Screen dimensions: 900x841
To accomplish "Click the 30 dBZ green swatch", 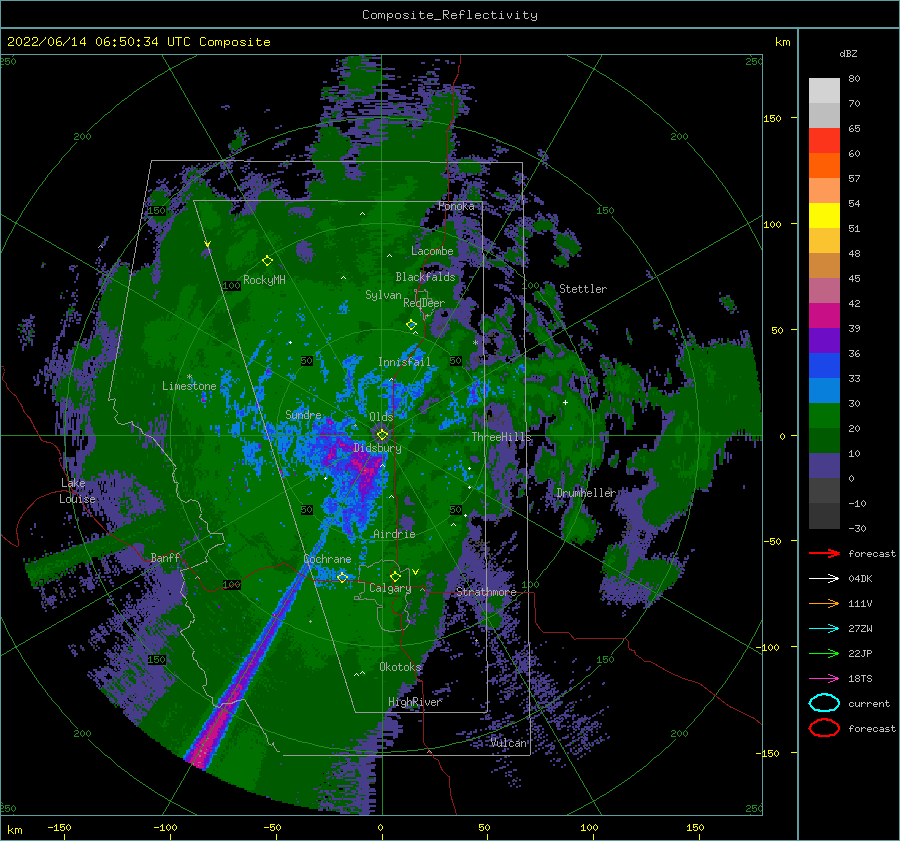I will [824, 415].
